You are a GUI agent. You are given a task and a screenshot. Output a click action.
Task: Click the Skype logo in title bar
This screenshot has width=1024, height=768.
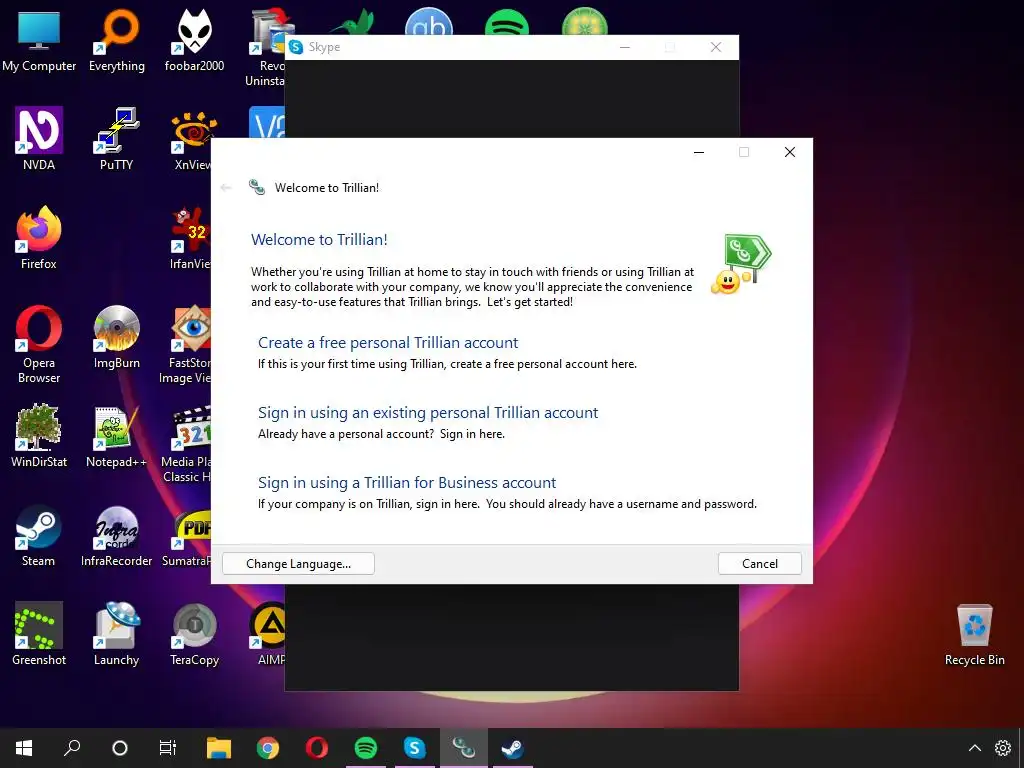[296, 47]
